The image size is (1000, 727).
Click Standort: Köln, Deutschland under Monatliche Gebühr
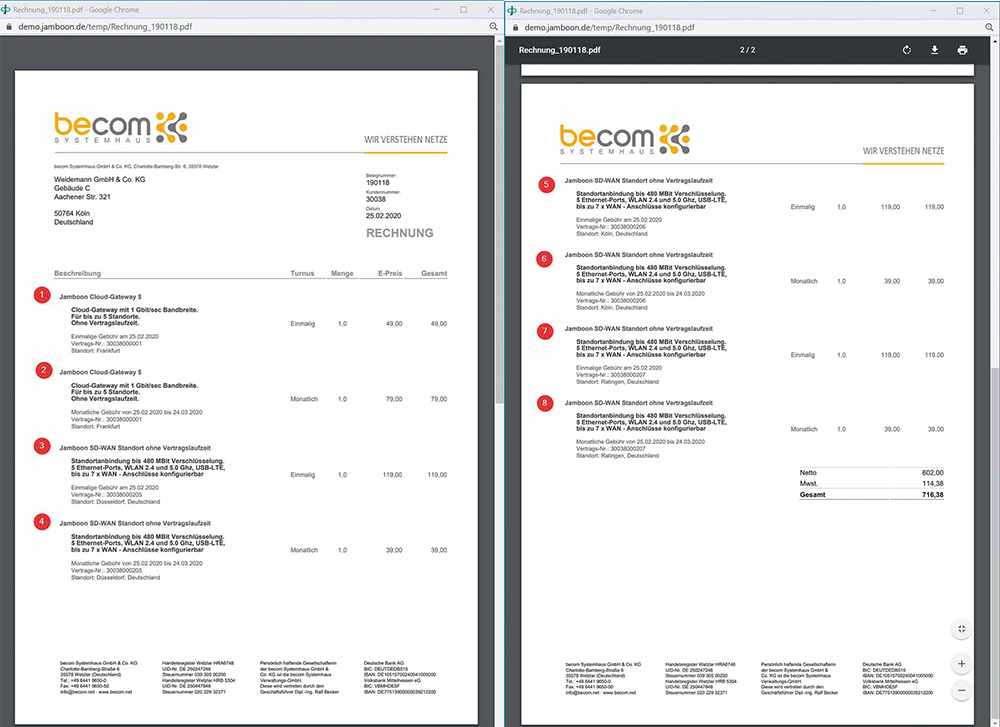(612, 307)
